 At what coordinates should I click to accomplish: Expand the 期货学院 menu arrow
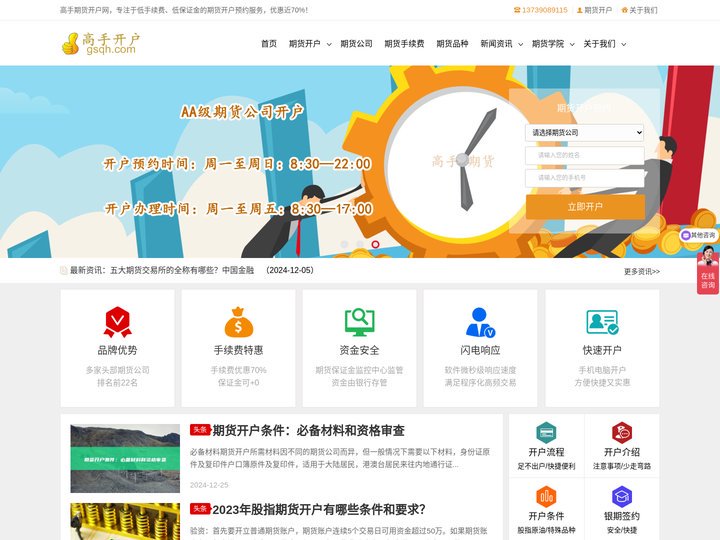coord(572,45)
